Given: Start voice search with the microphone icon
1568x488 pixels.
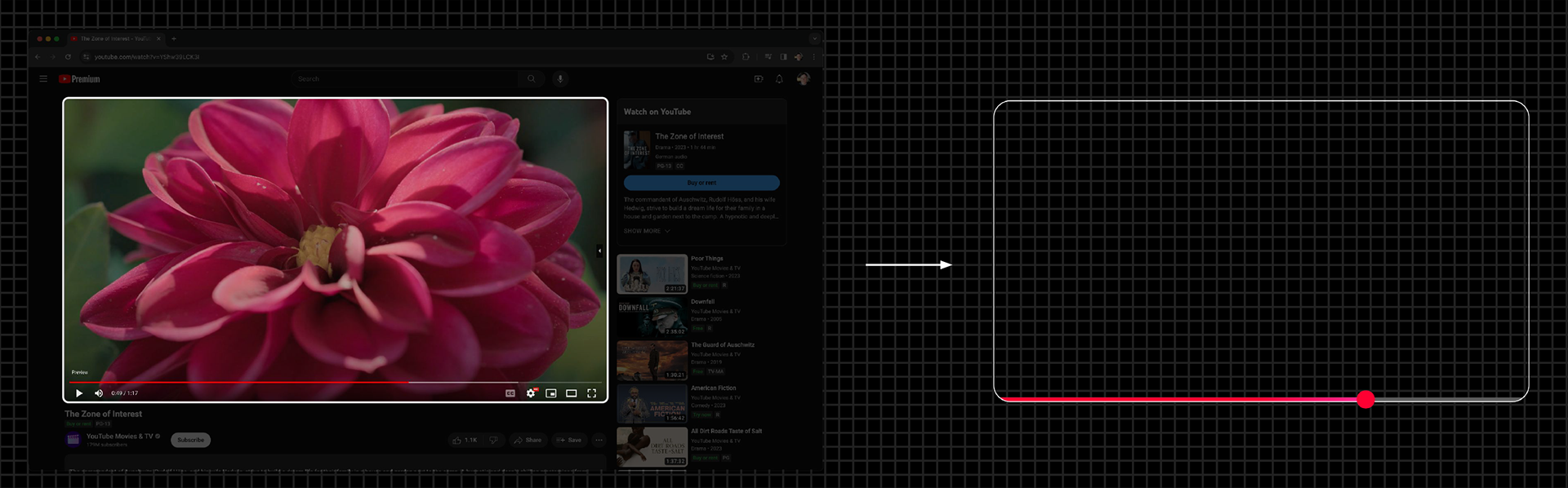Looking at the screenshot, I should [x=560, y=79].
